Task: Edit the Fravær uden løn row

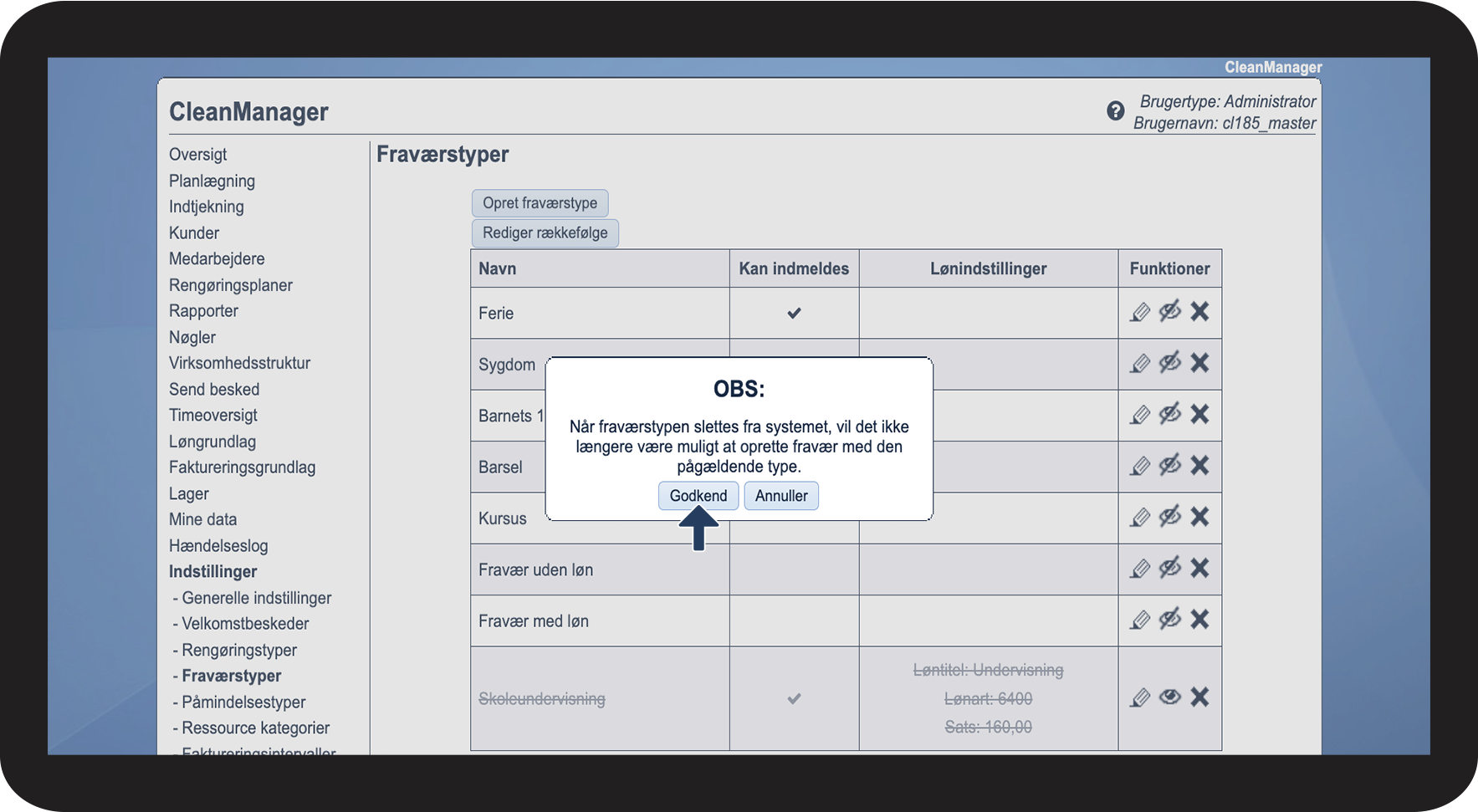Action: point(1140,569)
